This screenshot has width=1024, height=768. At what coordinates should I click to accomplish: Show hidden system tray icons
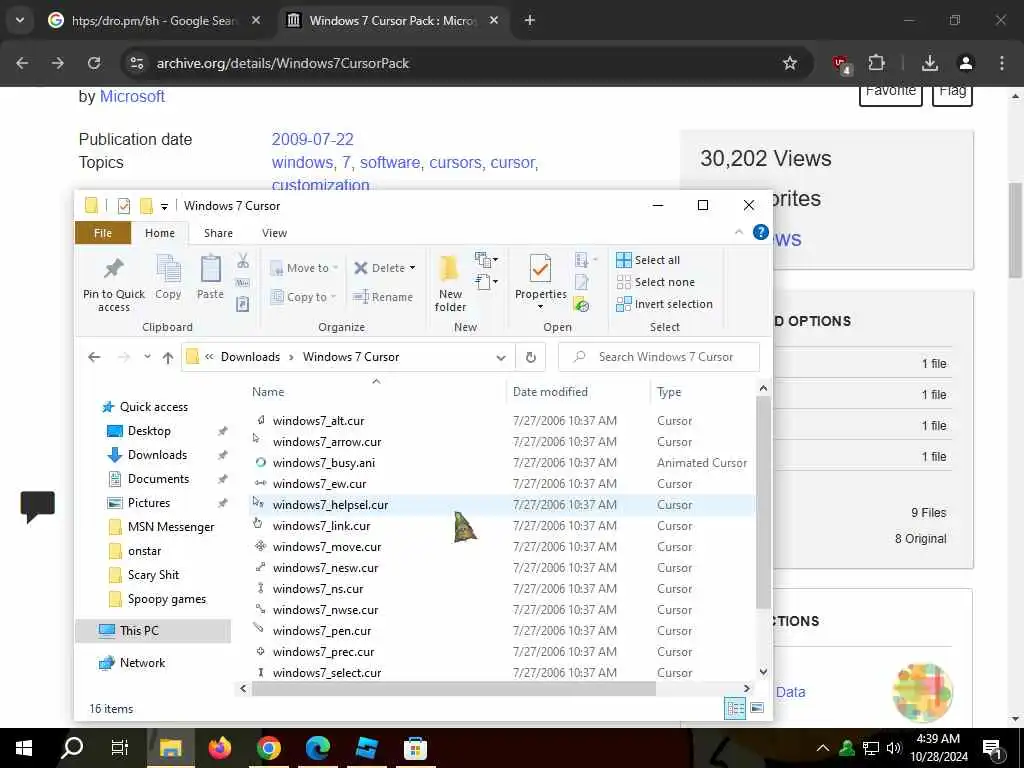coord(823,748)
